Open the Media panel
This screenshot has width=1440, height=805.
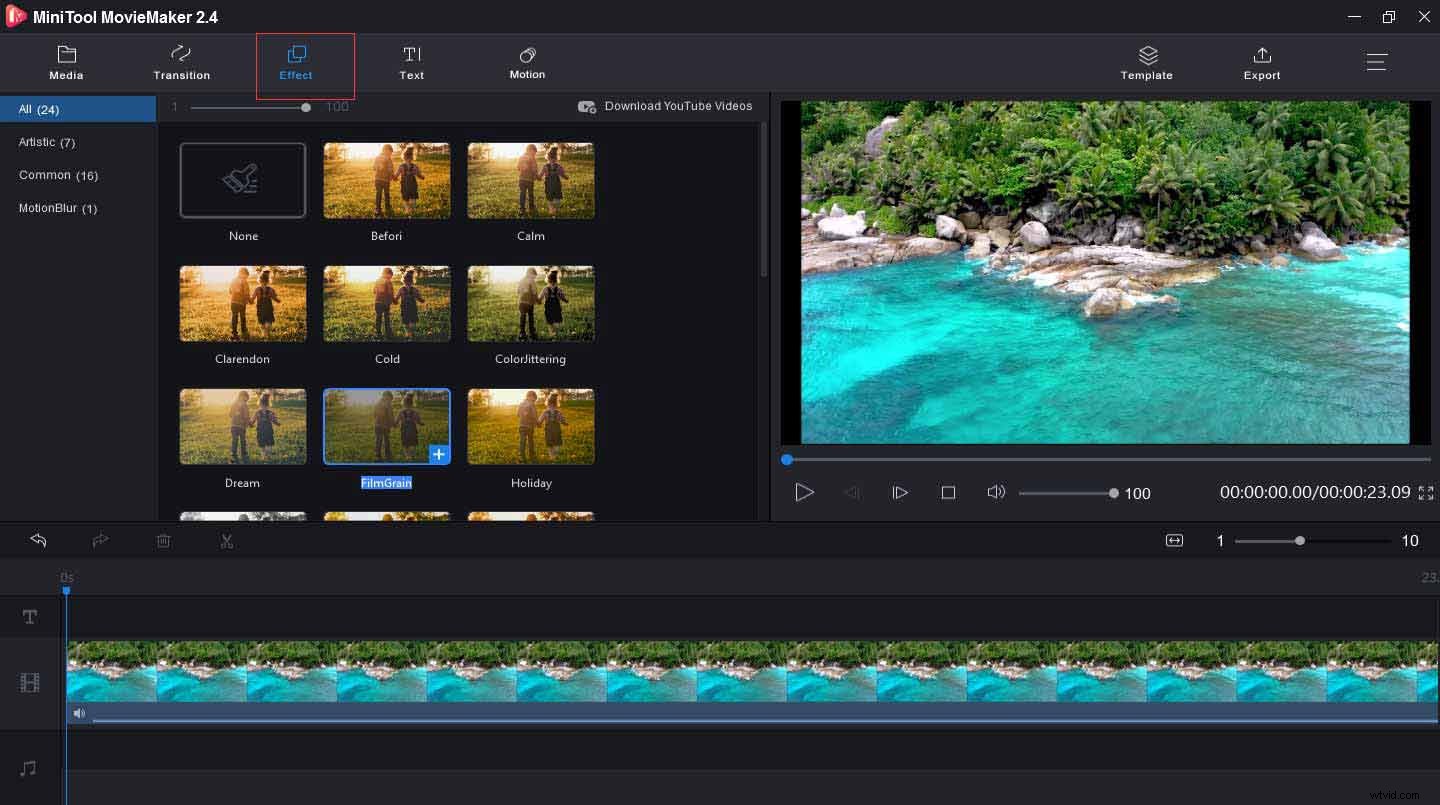click(x=66, y=62)
